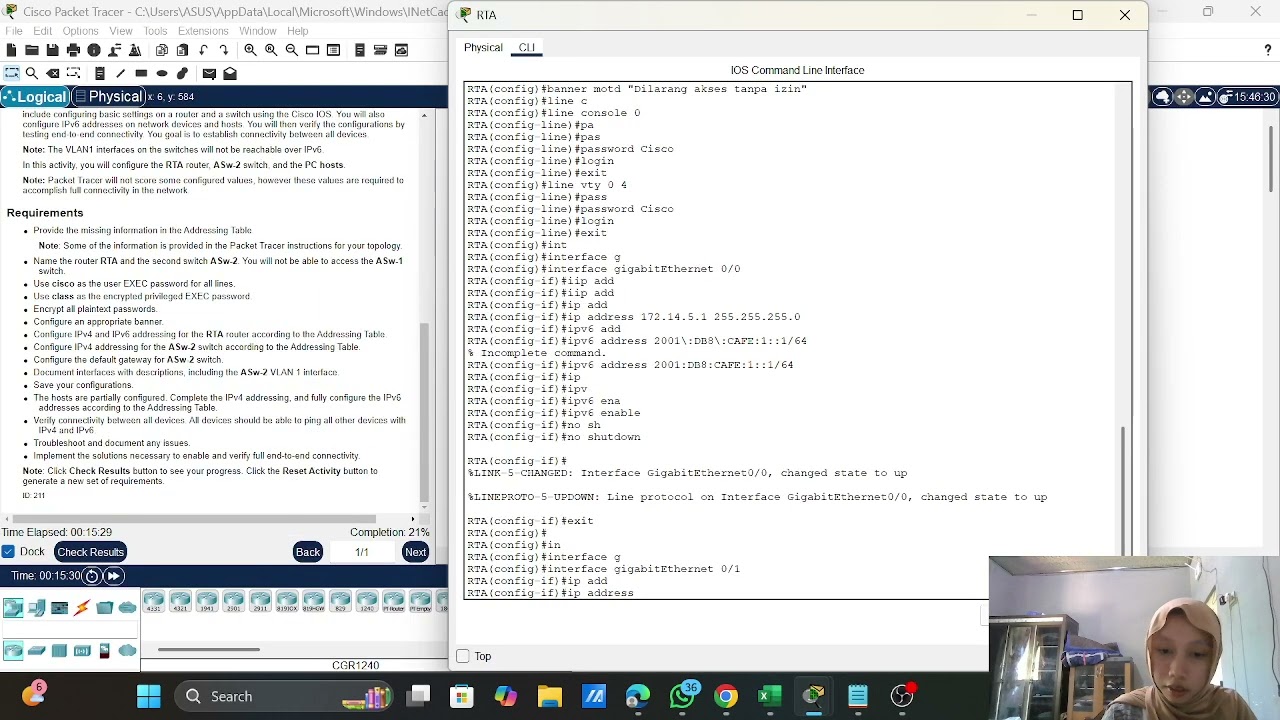Switch to Logical workspace view

coord(35,96)
